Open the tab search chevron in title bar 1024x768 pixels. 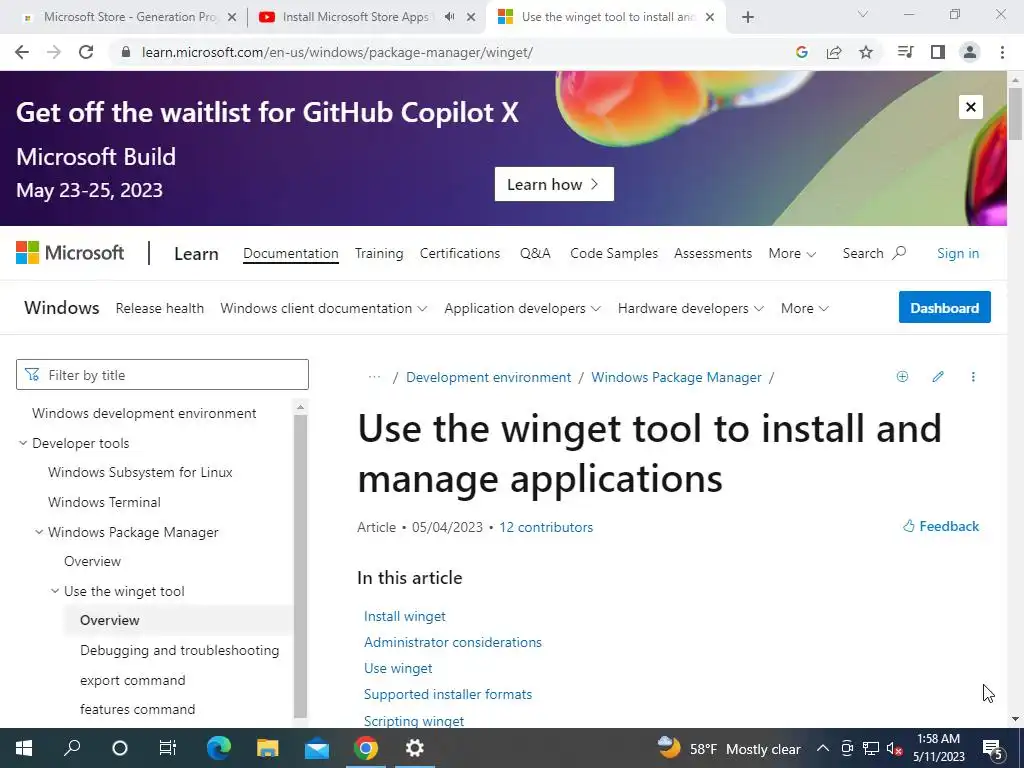(863, 14)
